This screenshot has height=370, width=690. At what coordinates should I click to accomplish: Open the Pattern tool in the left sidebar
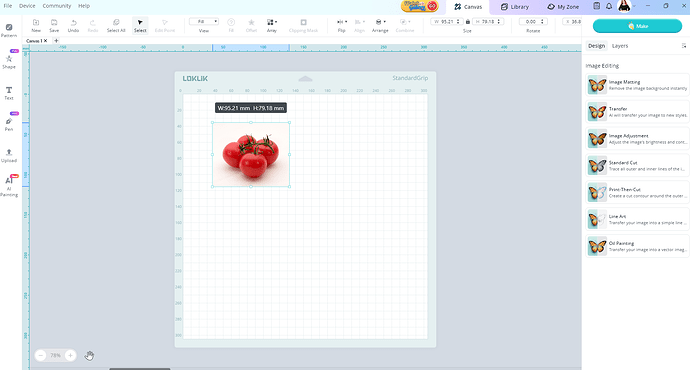pyautogui.click(x=9, y=30)
